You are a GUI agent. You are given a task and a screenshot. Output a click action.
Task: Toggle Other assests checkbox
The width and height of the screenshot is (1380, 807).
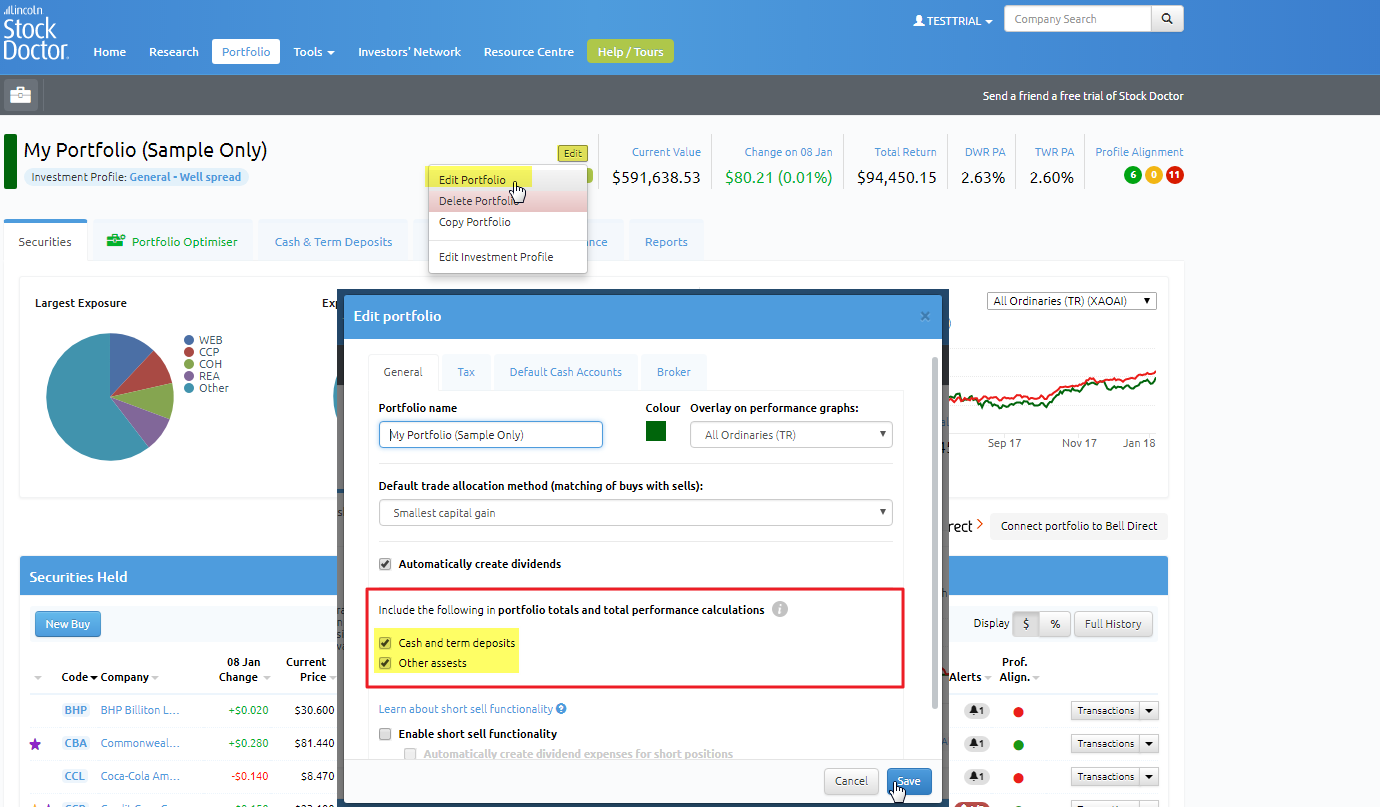click(386, 663)
